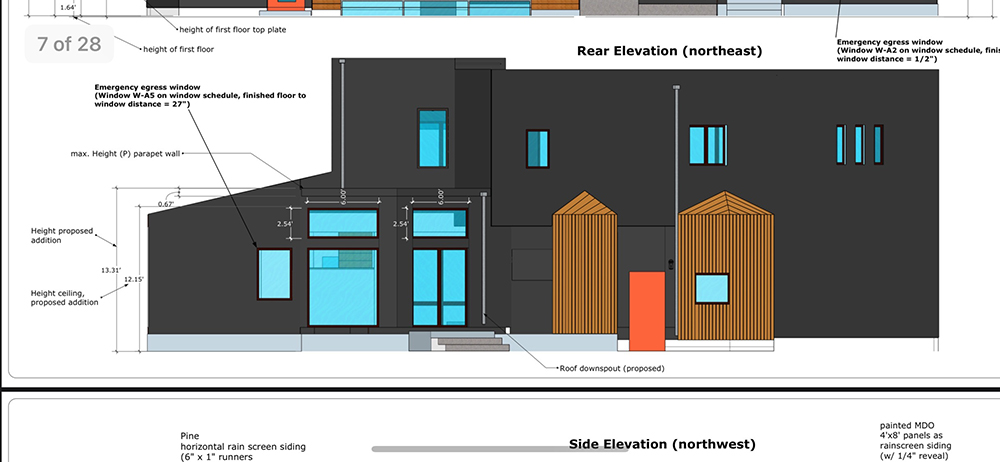Click the blue window in right wooden gable
Screen dimensions: 1000x462
pos(711,288)
